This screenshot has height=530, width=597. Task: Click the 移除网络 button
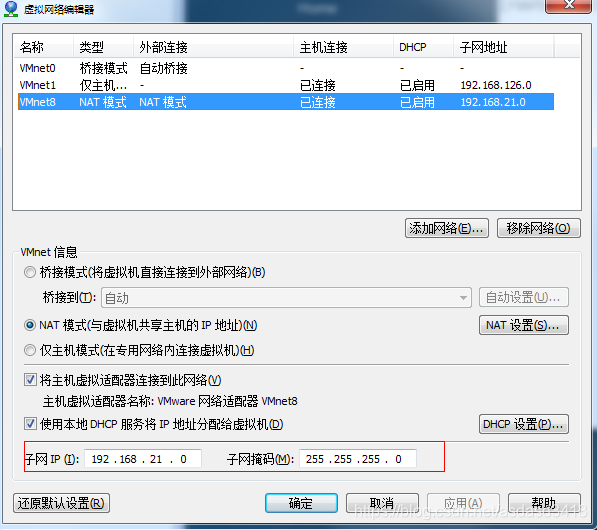[538, 228]
